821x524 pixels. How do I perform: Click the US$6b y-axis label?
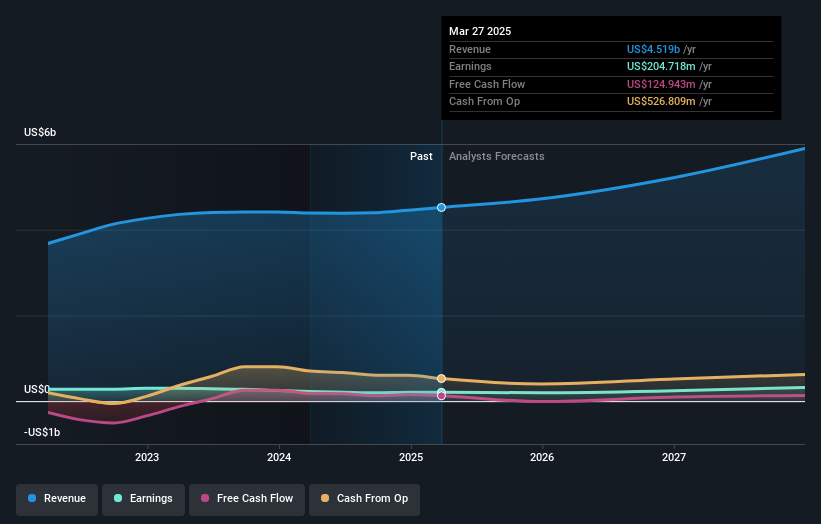[40, 132]
